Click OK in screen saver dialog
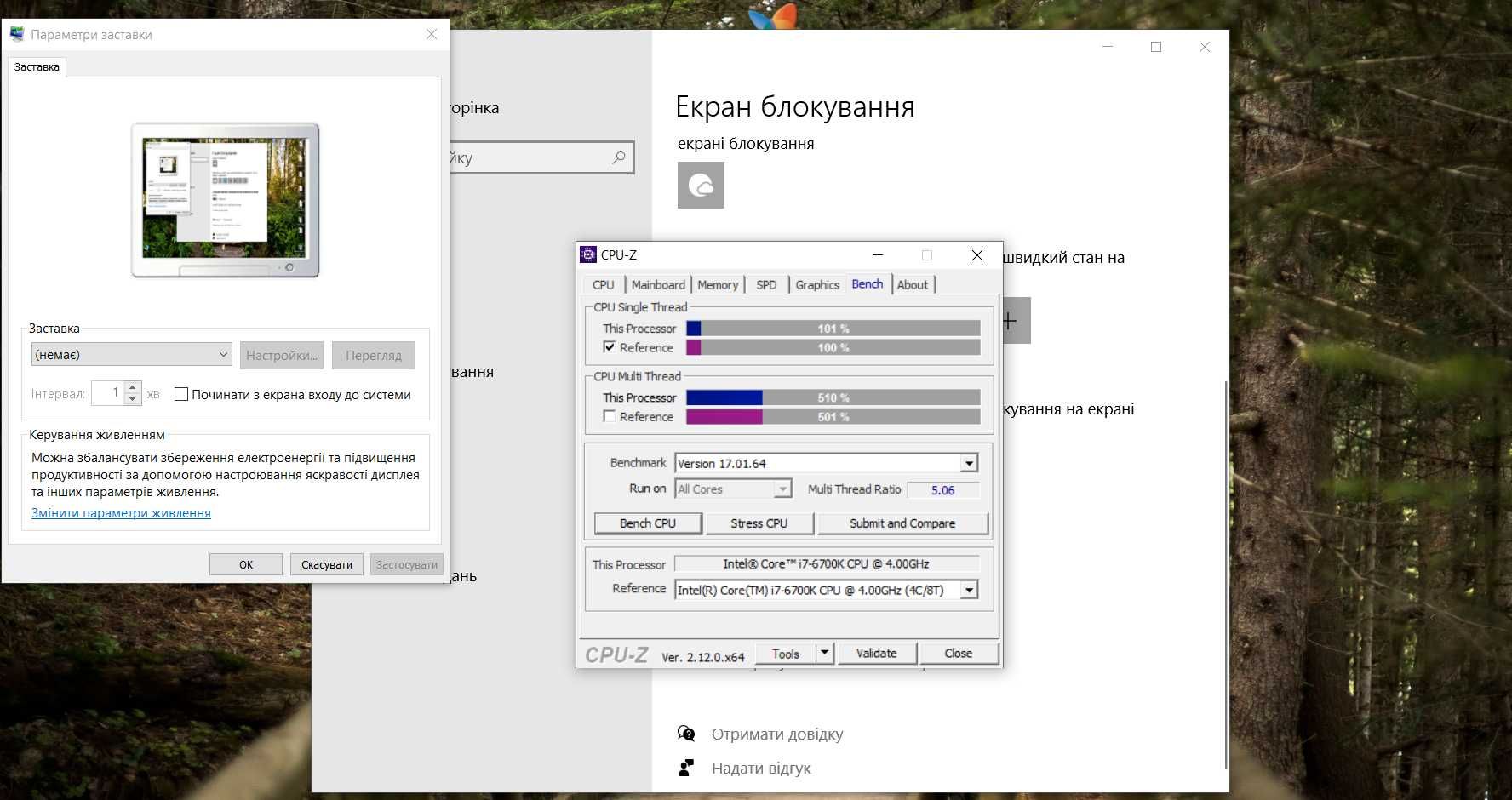Viewport: 1512px width, 800px height. pos(246,564)
